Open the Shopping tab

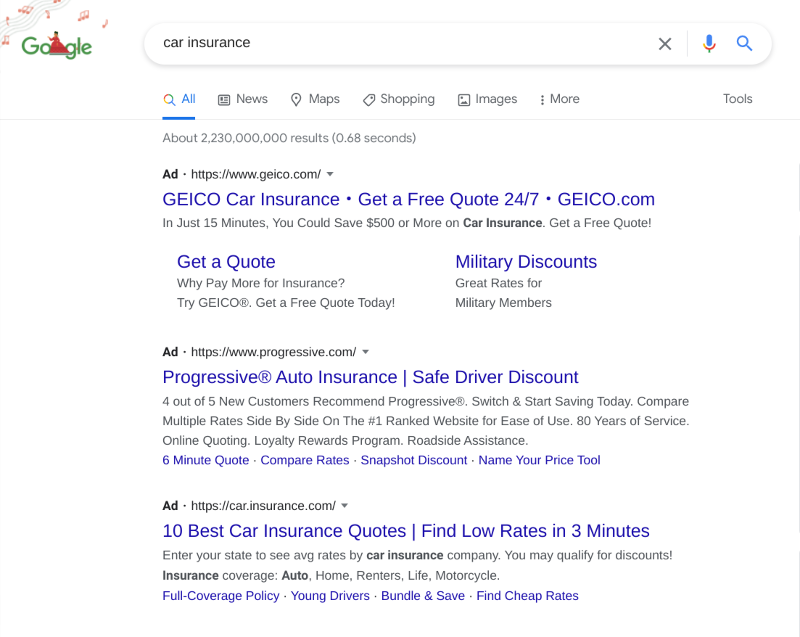pos(398,99)
